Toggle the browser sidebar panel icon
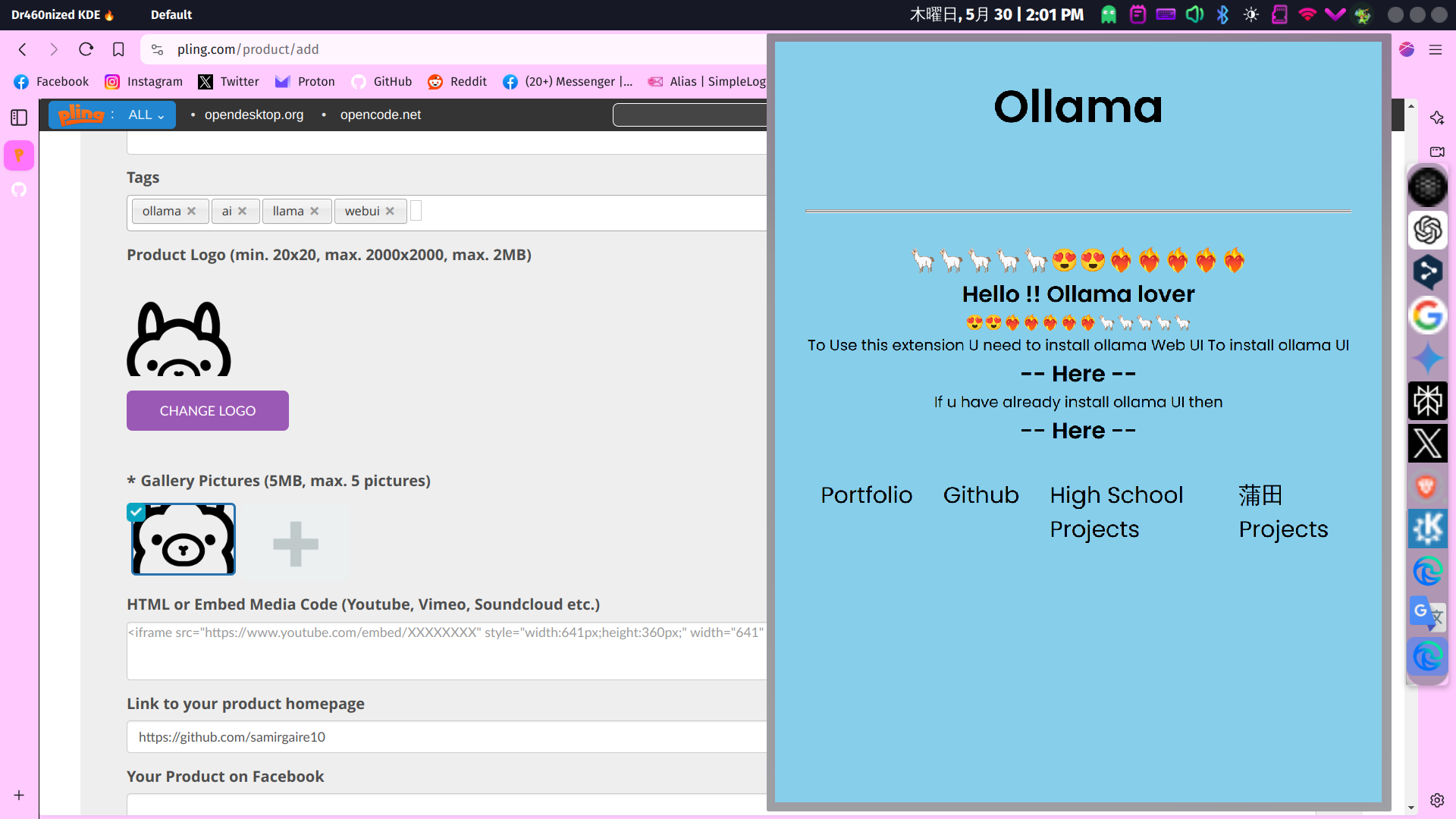The height and width of the screenshot is (819, 1456). coord(19,118)
